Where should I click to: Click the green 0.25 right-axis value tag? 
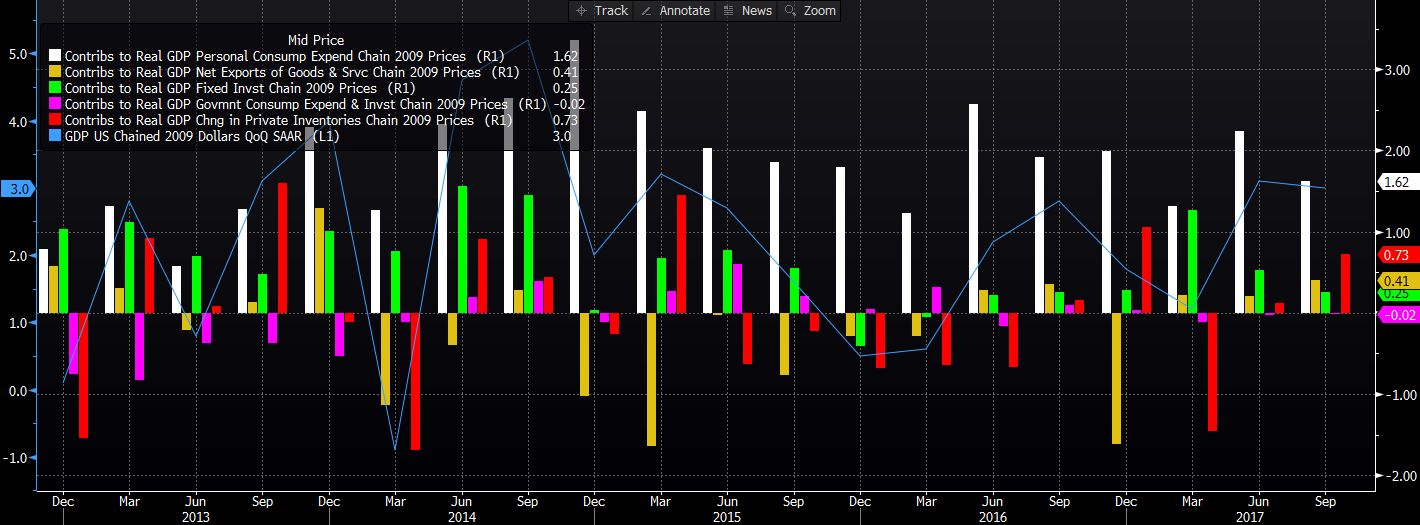click(1397, 293)
